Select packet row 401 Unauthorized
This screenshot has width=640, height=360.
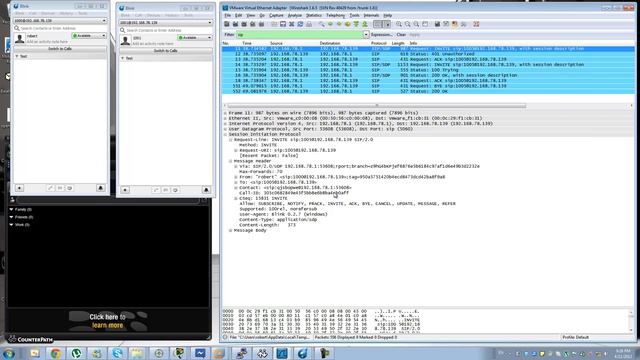coord(428,54)
